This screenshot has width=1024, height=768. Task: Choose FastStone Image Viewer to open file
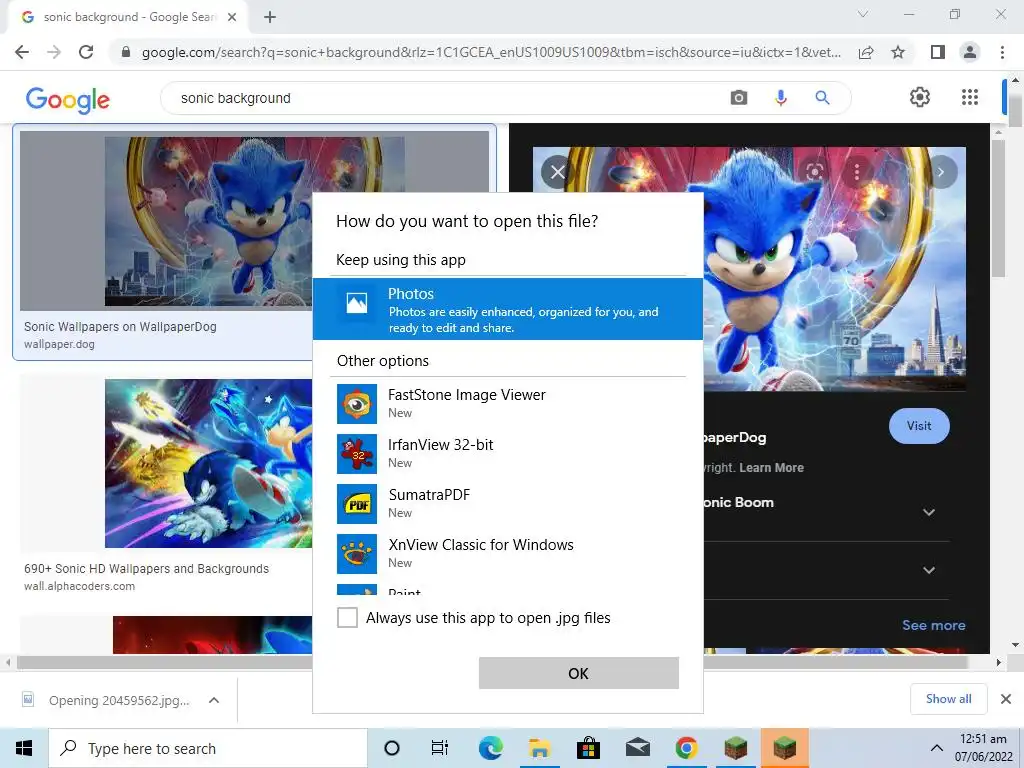[508, 404]
